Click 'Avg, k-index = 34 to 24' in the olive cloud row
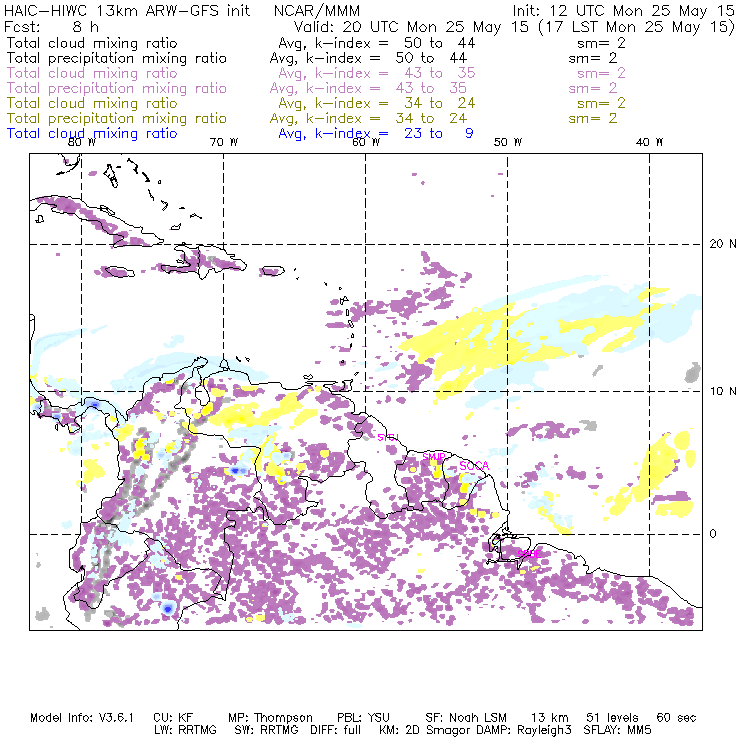 tap(377, 103)
